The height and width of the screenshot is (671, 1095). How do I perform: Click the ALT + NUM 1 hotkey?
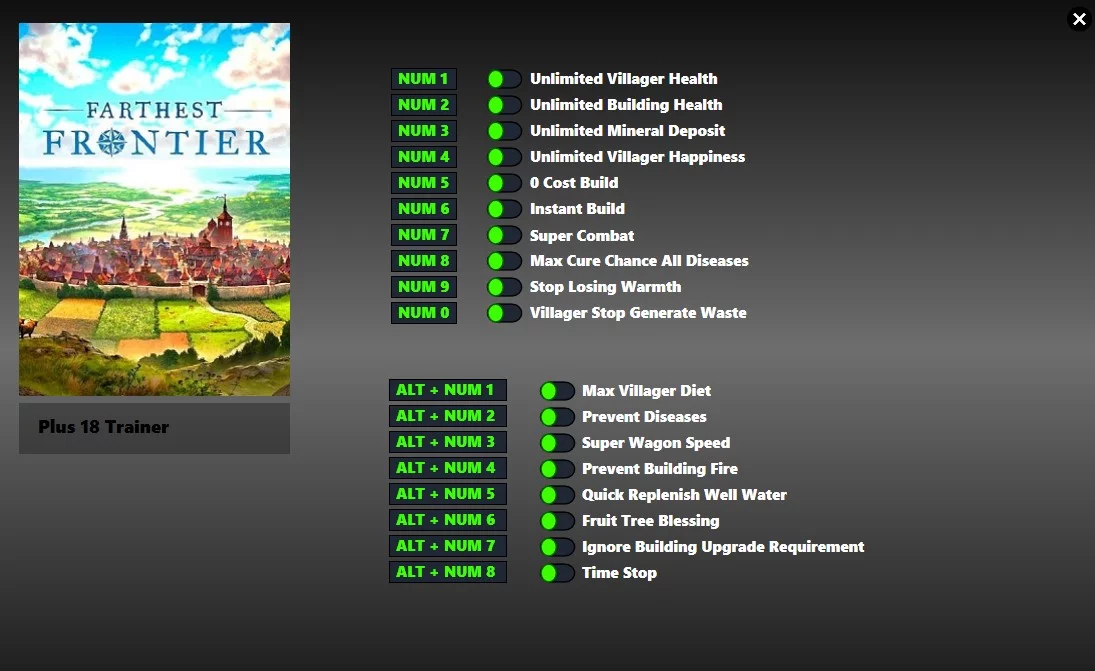[x=447, y=390]
